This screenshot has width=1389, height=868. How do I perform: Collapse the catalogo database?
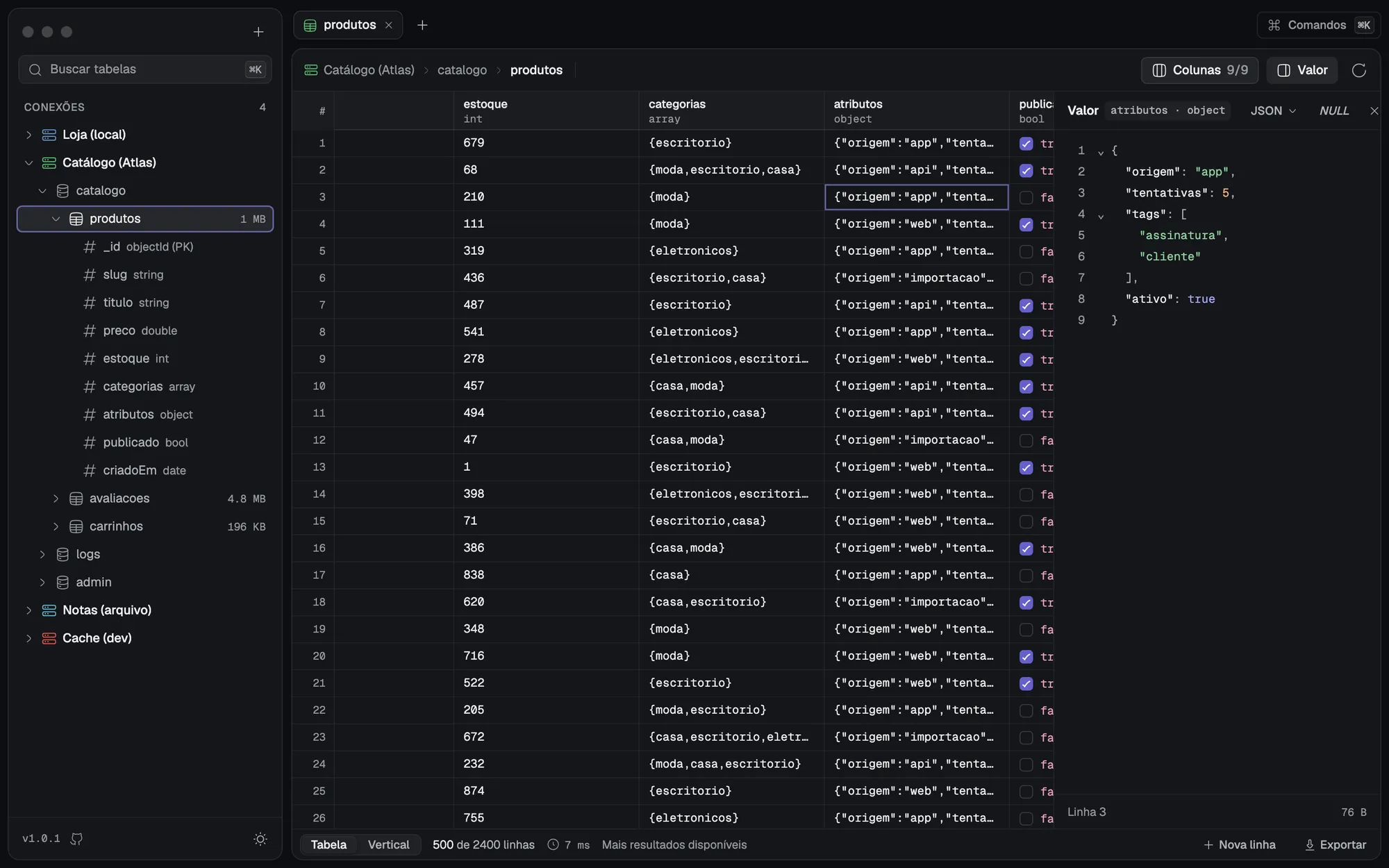tap(42, 191)
